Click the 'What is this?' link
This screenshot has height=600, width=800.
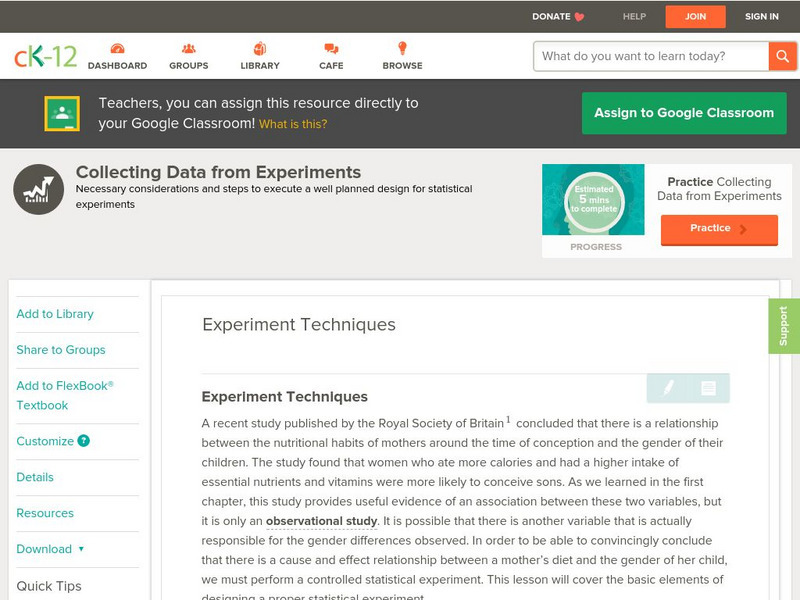click(x=293, y=124)
